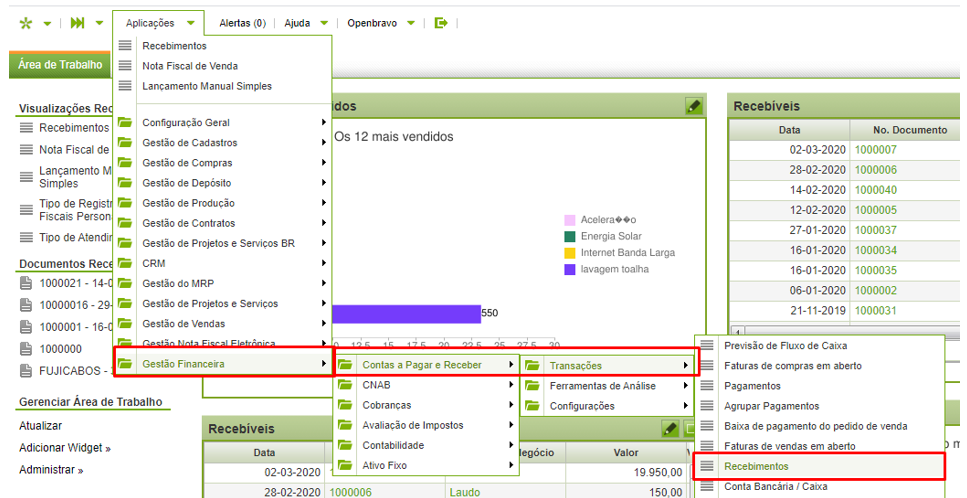The height and width of the screenshot is (498, 967).
Task: Click the green asterisk create-new icon
Action: pos(26,23)
